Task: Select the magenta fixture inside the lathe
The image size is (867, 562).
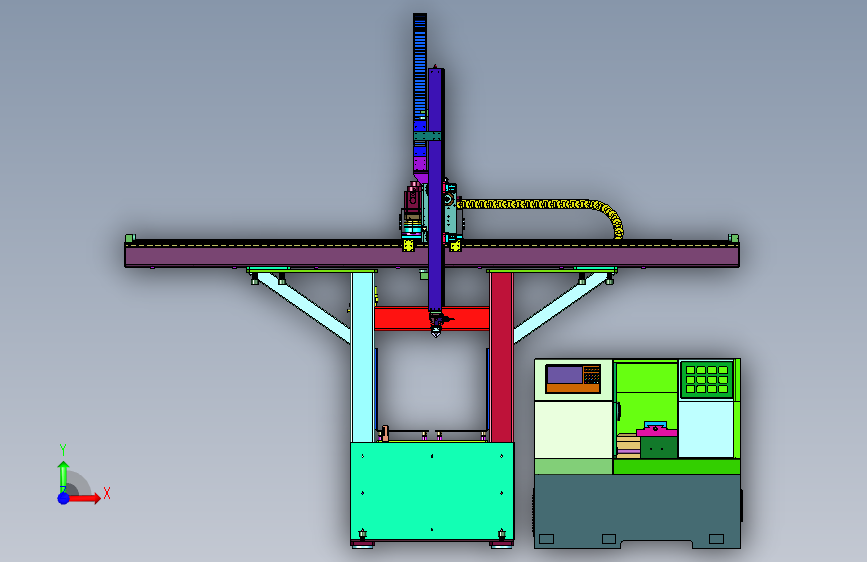Action: pos(656,430)
